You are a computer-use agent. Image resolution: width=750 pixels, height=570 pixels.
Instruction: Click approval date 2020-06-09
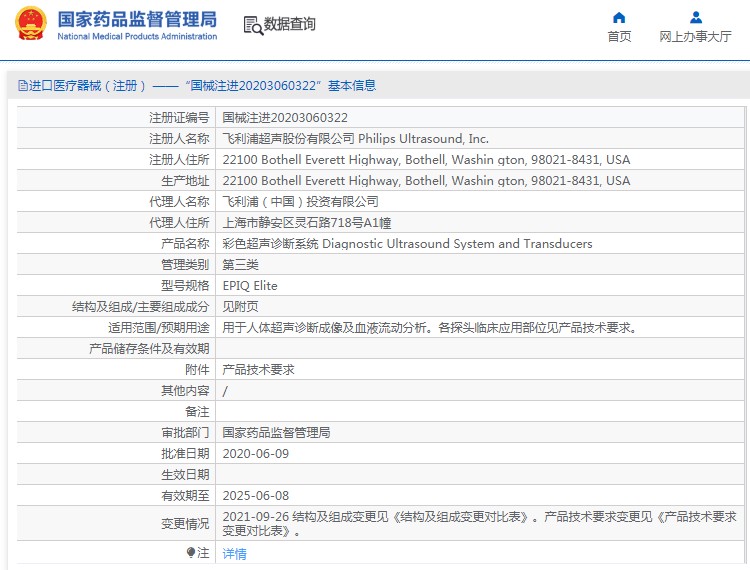tap(255, 454)
